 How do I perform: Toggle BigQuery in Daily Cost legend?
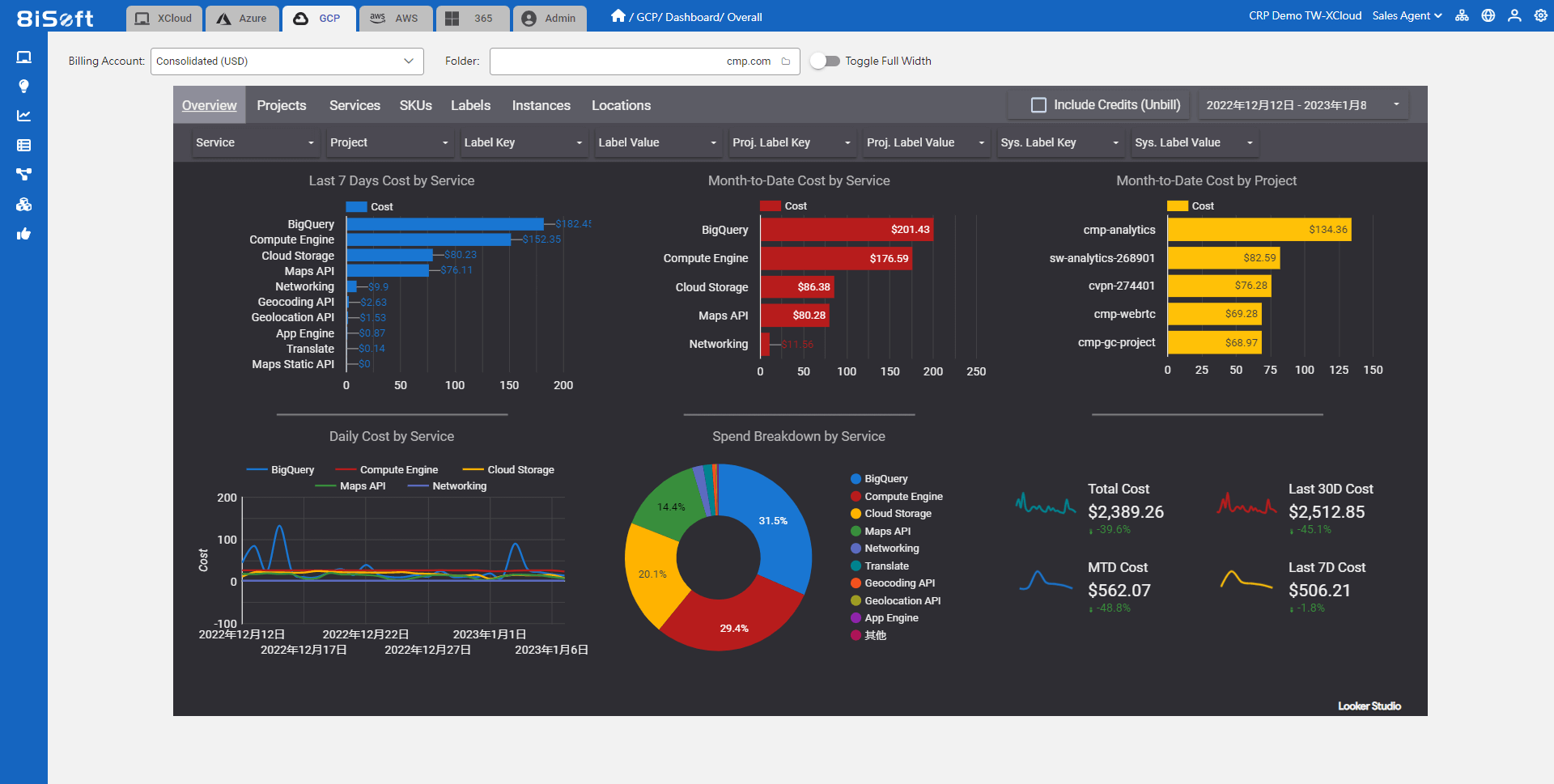280,470
